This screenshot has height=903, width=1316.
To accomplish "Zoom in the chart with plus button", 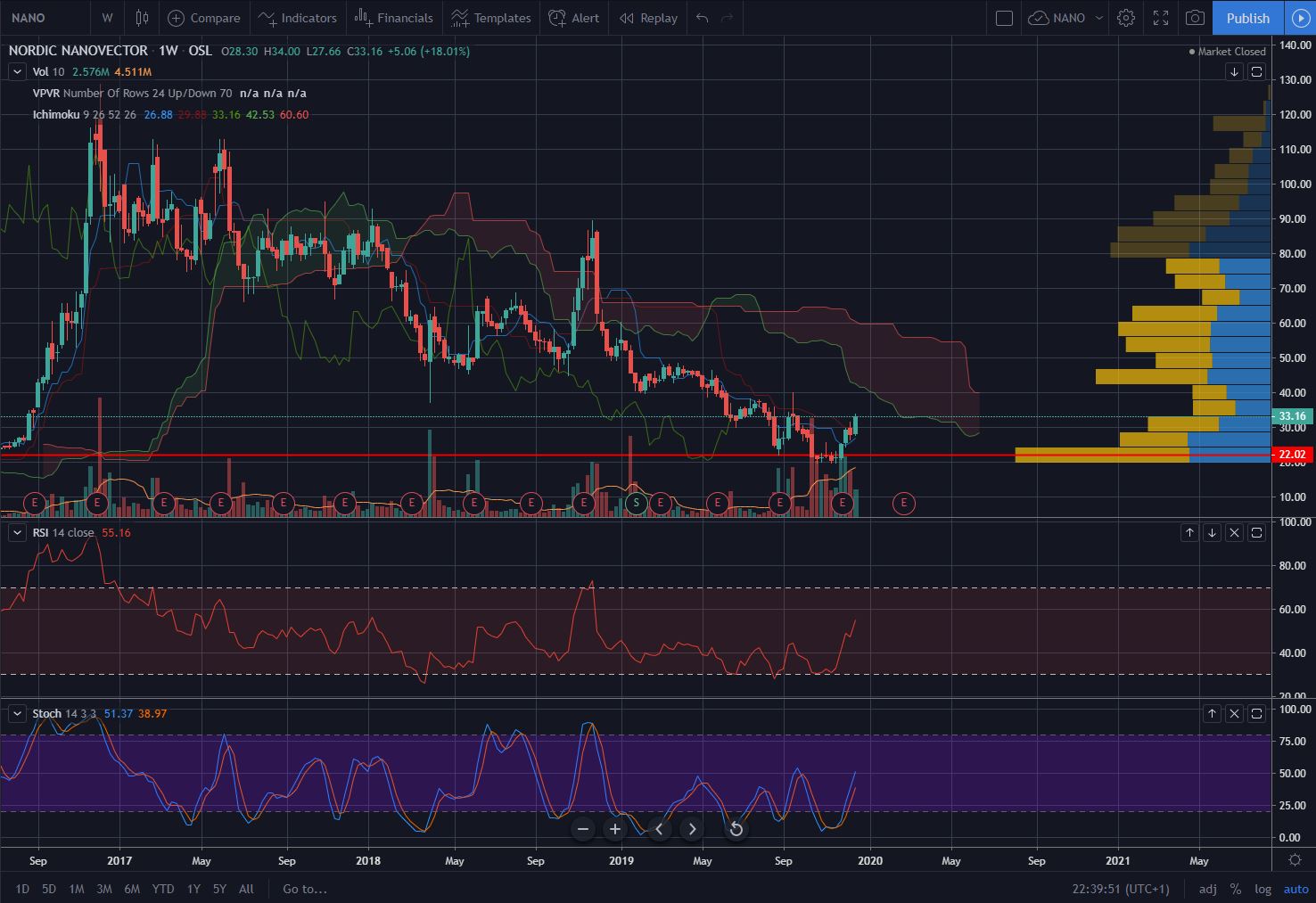I will pos(615,829).
